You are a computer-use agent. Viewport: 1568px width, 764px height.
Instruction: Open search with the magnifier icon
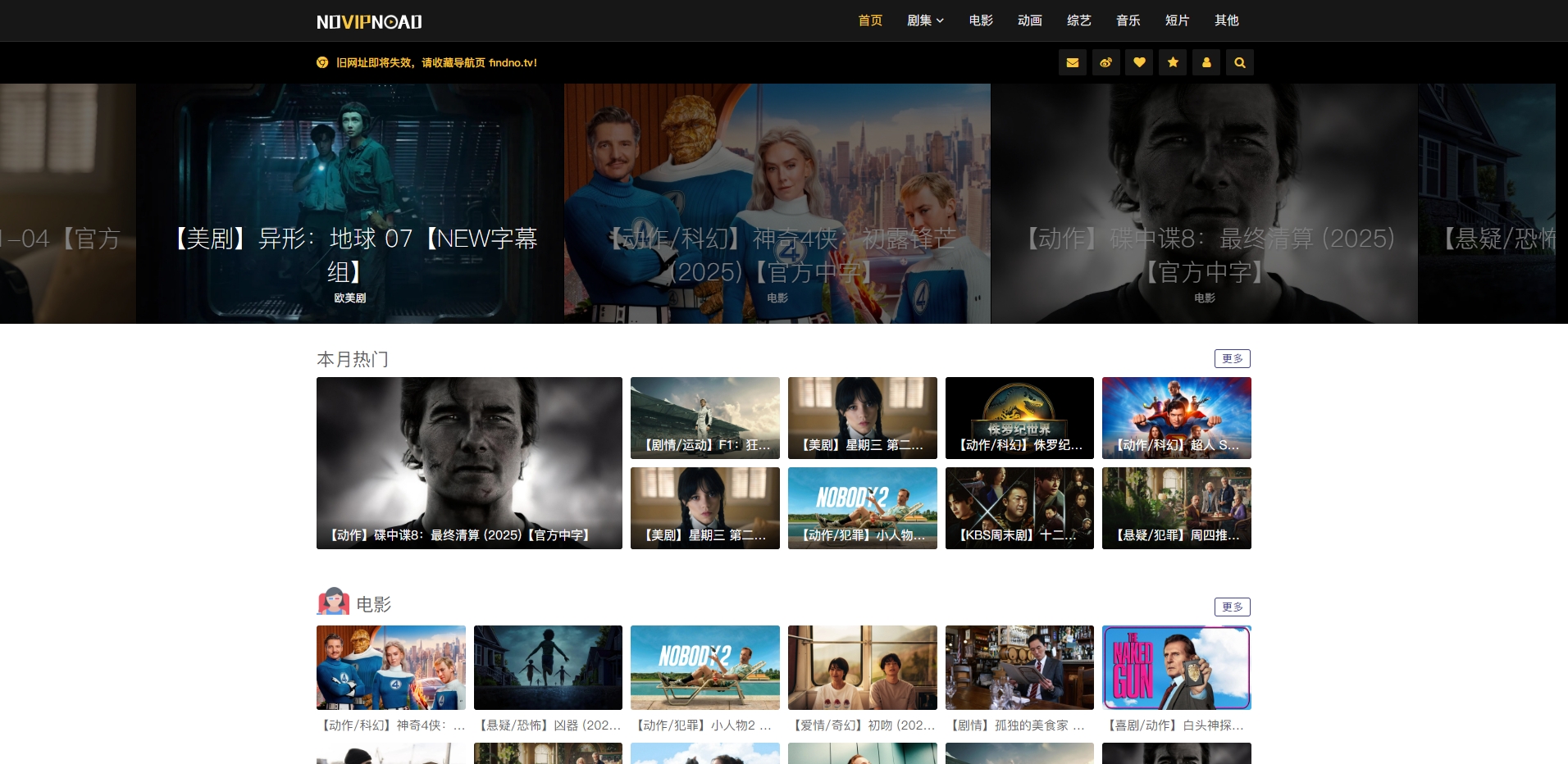pyautogui.click(x=1239, y=62)
